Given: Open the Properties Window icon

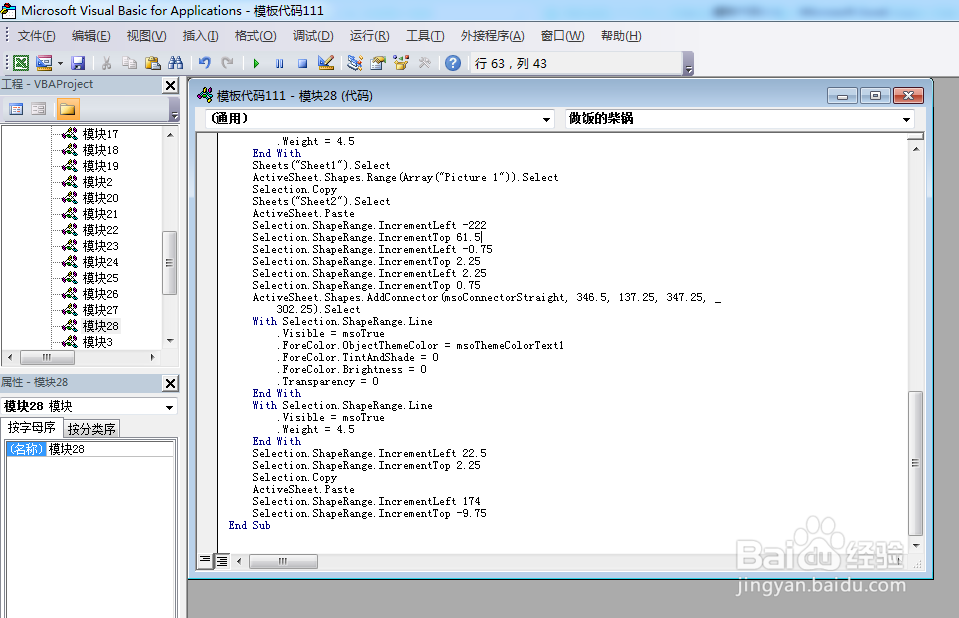Looking at the screenshot, I should pyautogui.click(x=378, y=63).
